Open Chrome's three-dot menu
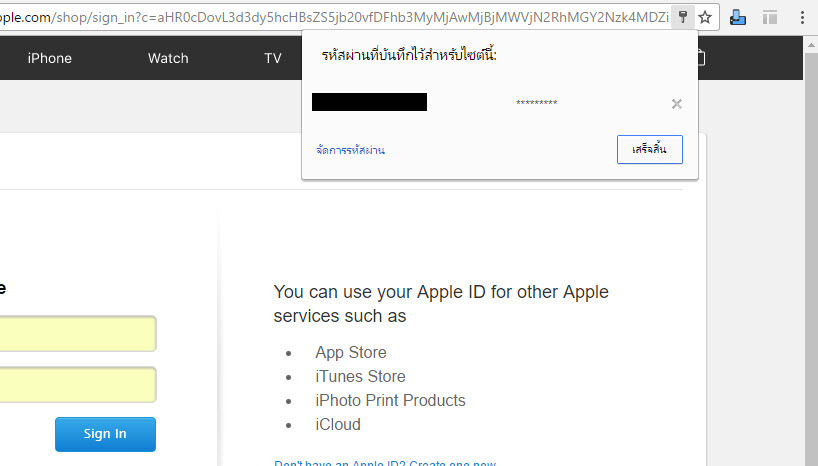The image size is (818, 466). click(803, 17)
